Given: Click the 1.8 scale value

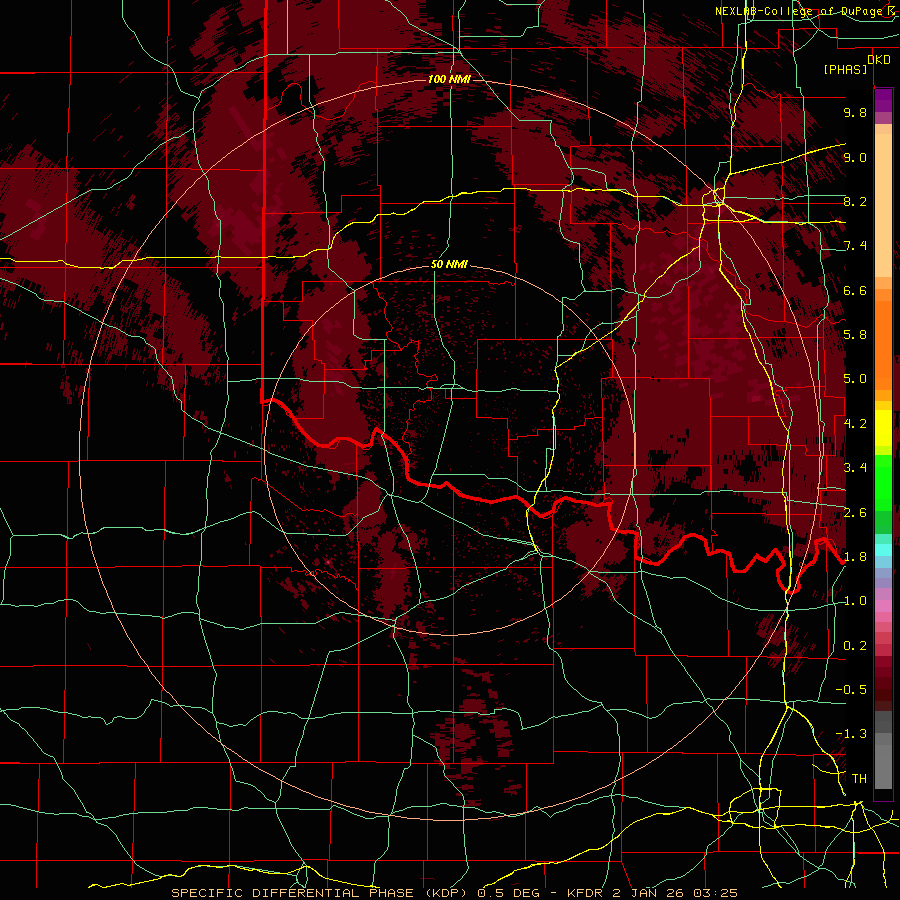Looking at the screenshot, I should pyautogui.click(x=855, y=557).
